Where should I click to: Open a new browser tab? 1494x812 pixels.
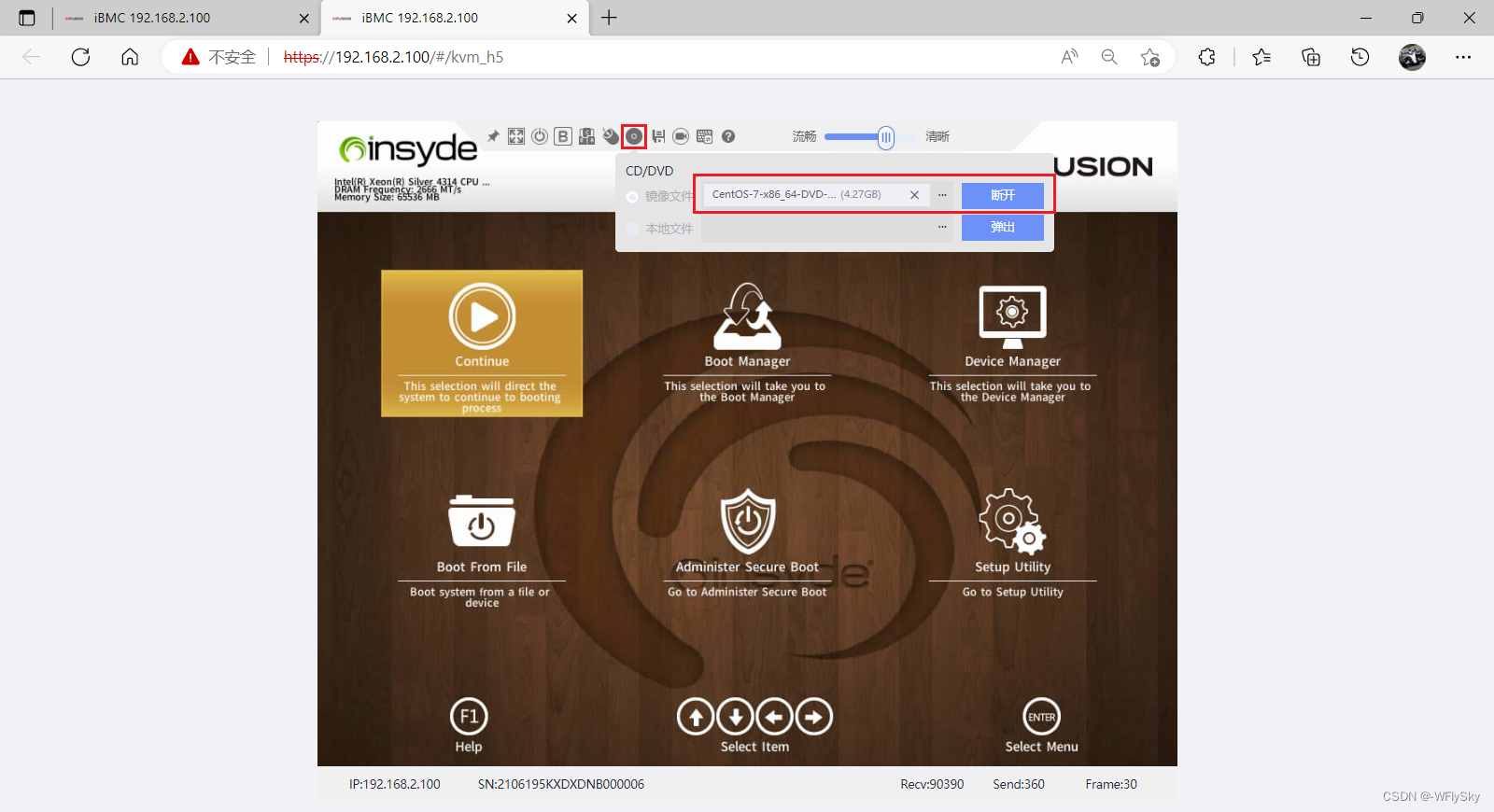pyautogui.click(x=609, y=18)
